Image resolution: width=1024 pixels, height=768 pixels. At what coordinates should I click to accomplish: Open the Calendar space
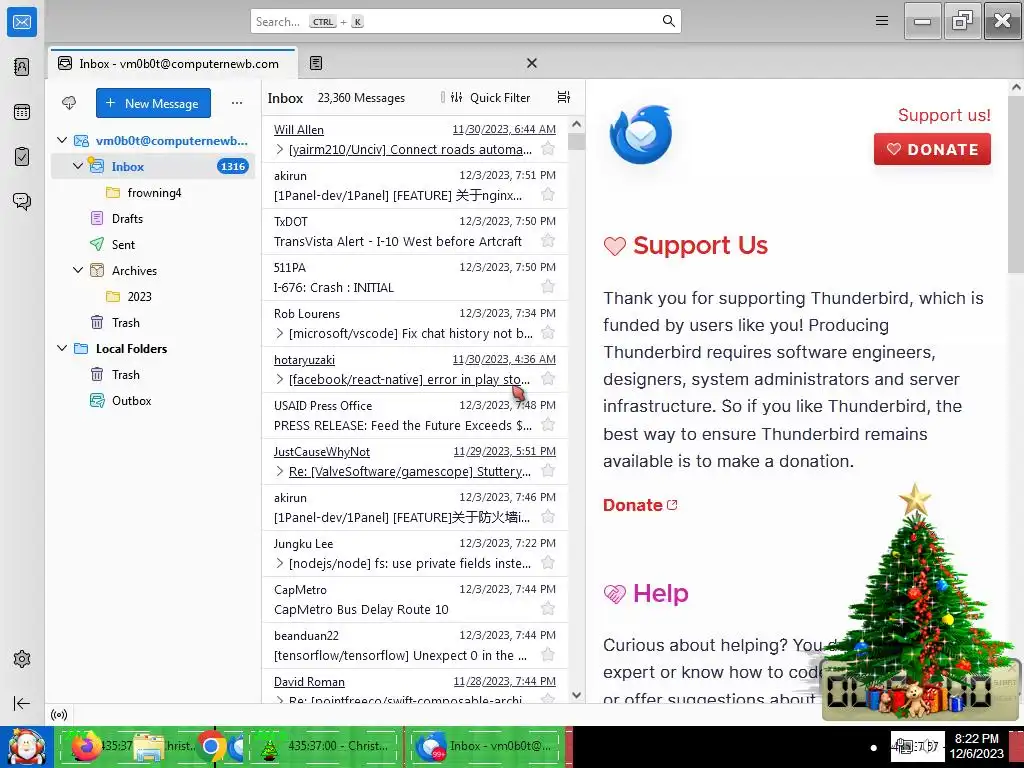[x=22, y=112]
